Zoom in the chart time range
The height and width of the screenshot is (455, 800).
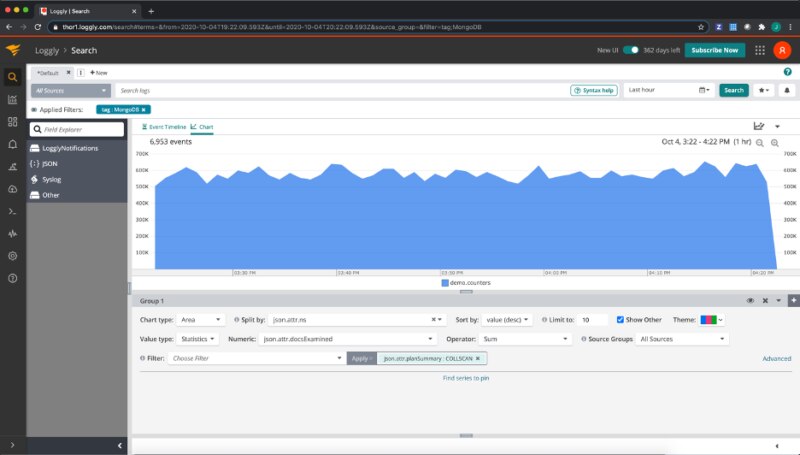[x=775, y=143]
